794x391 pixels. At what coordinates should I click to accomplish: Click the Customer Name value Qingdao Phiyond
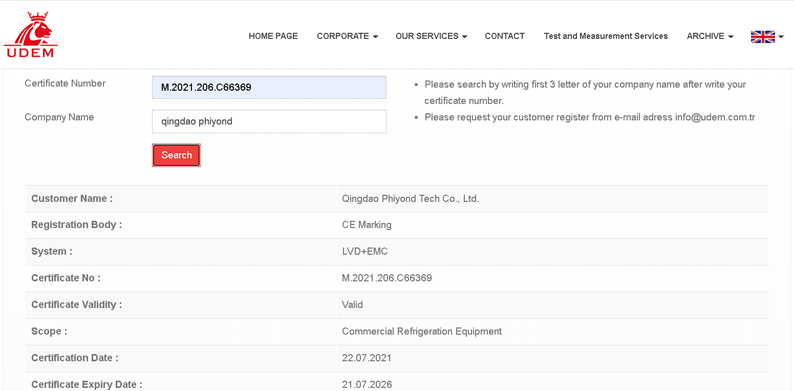coord(410,199)
